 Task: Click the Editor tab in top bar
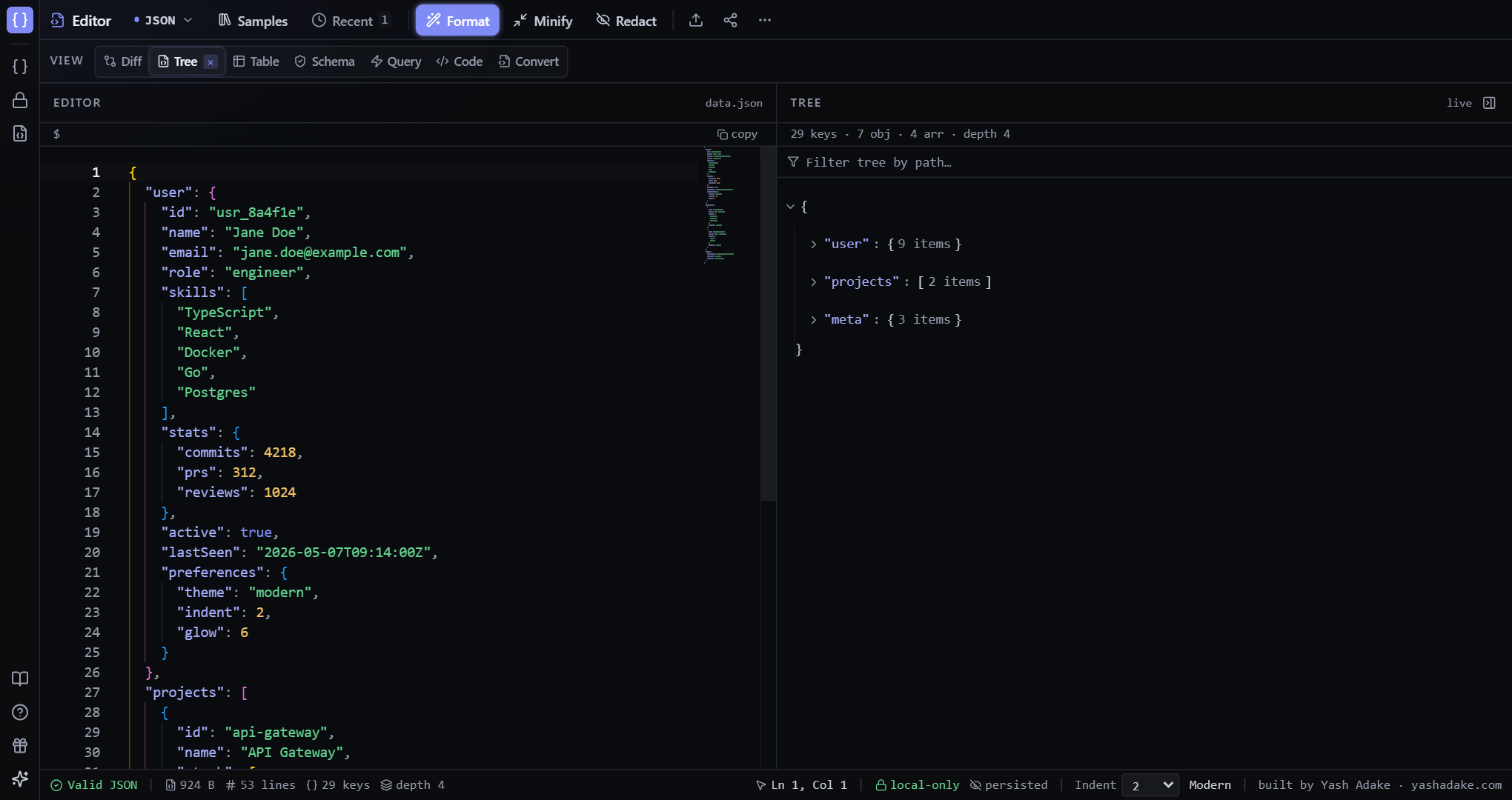pos(81,21)
